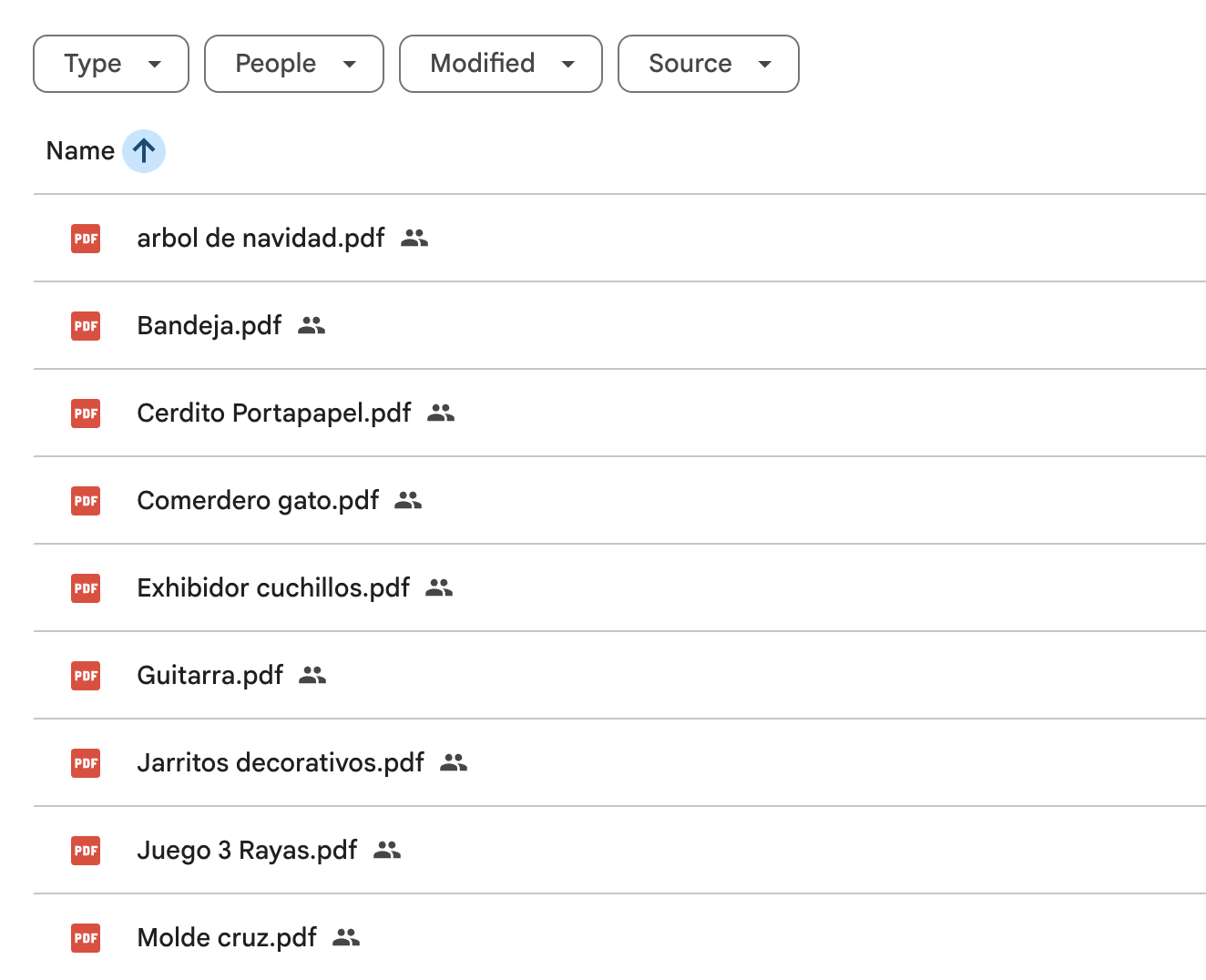Open the Modified filter dropdown

point(500,64)
